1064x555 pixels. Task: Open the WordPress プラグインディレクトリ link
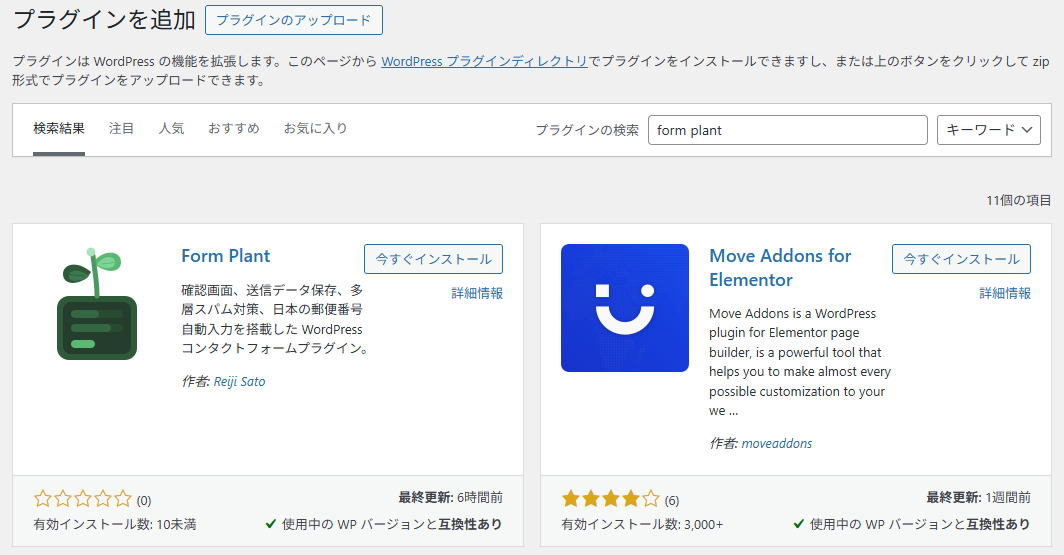click(x=484, y=61)
